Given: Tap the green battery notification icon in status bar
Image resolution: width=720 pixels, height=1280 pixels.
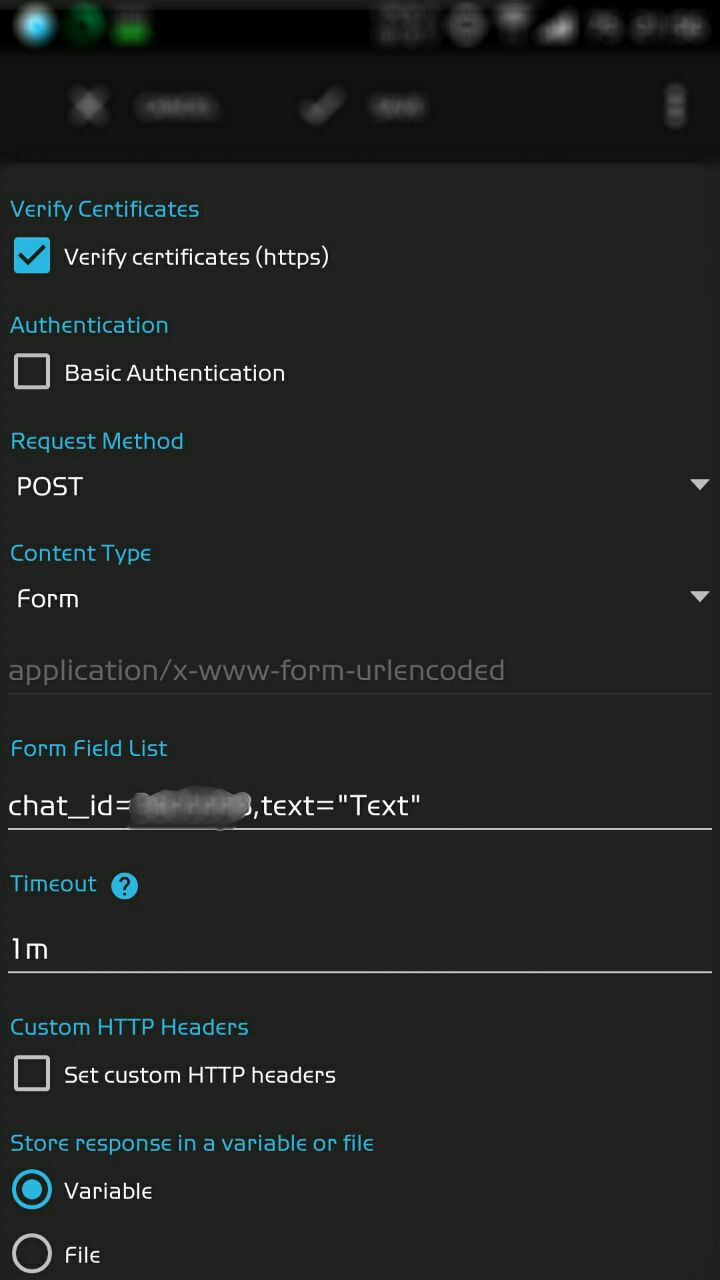Looking at the screenshot, I should click(132, 28).
